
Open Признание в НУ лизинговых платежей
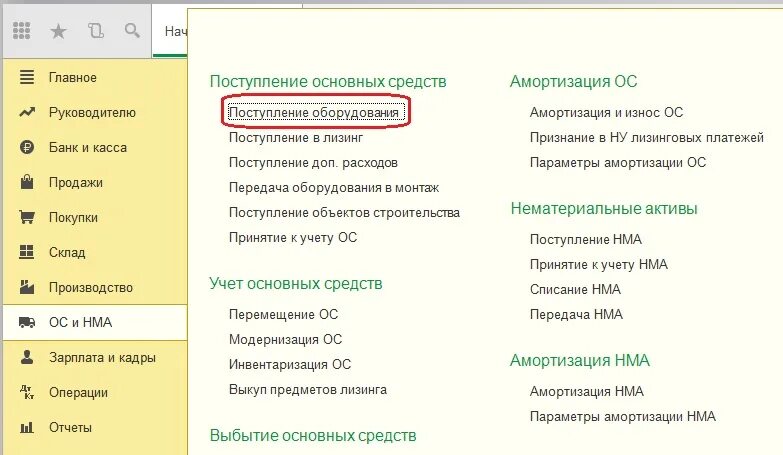tap(647, 137)
